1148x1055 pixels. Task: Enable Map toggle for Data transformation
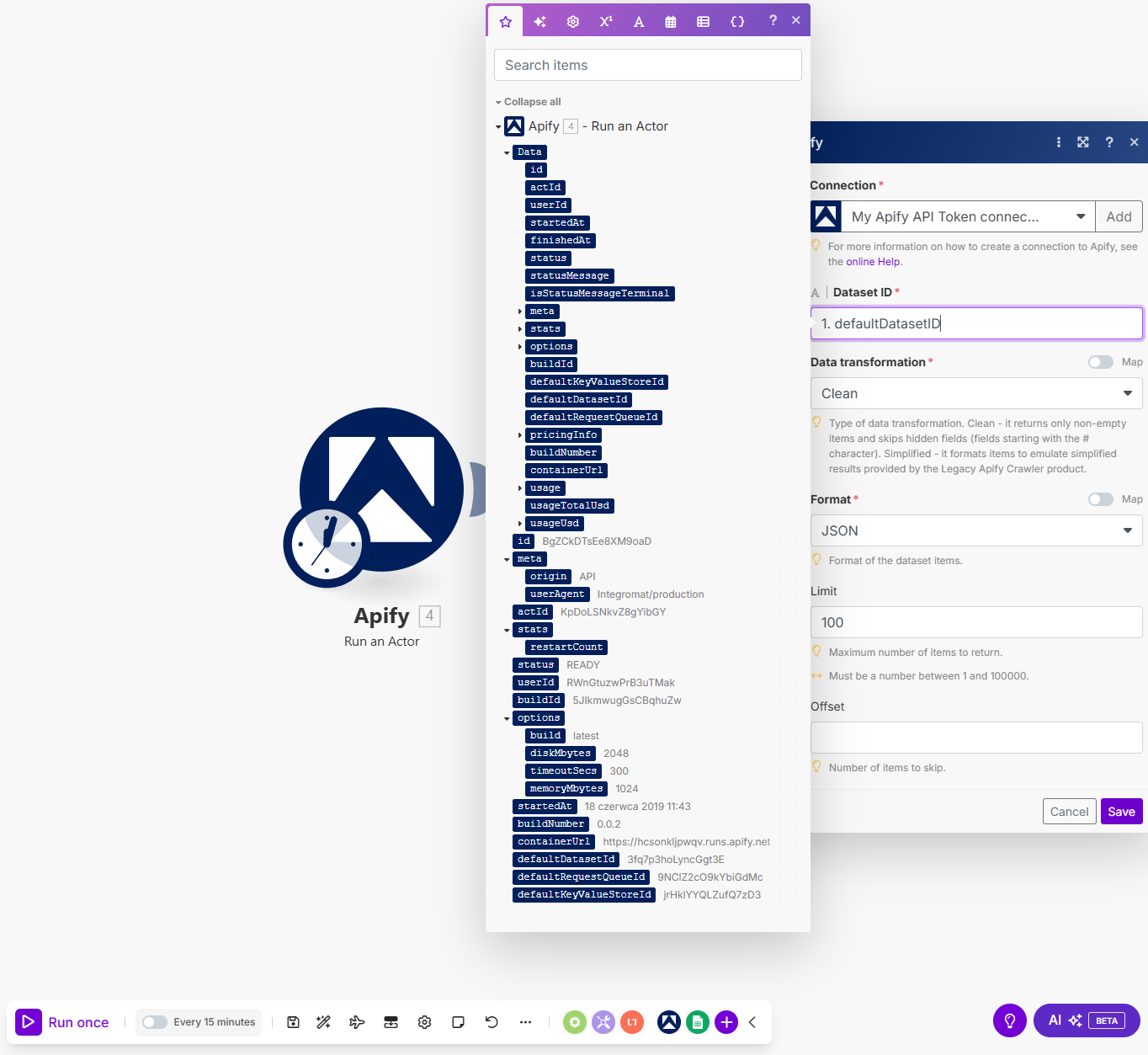pos(1100,362)
